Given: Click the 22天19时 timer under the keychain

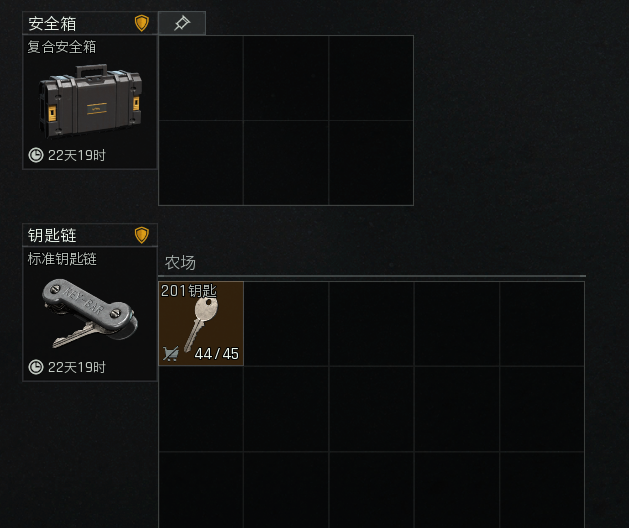Looking at the screenshot, I should pyautogui.click(x=77, y=367).
